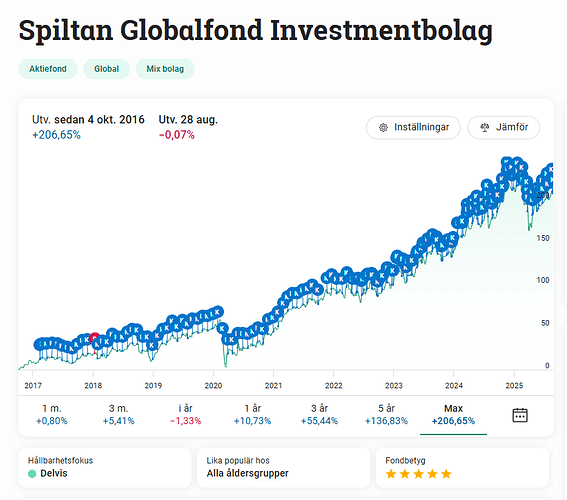Image resolution: width=567 pixels, height=500 pixels.
Task: Click the green Delvis sustainability dot
Action: [x=32, y=473]
